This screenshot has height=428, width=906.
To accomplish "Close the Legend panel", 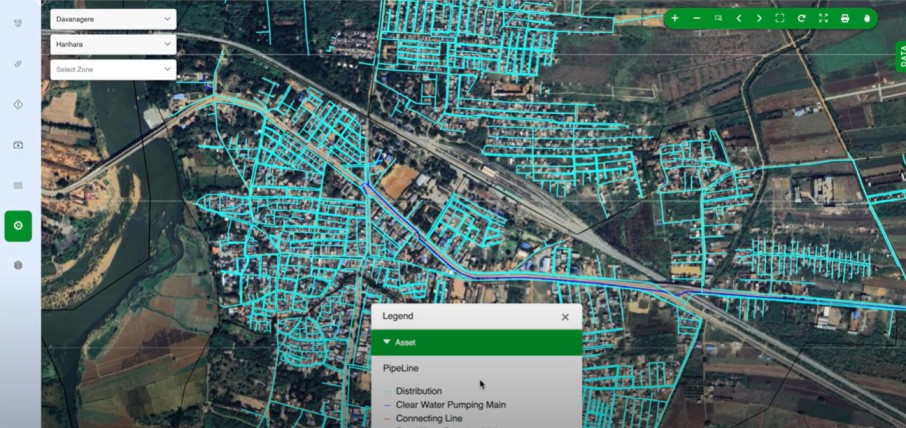I will (565, 317).
